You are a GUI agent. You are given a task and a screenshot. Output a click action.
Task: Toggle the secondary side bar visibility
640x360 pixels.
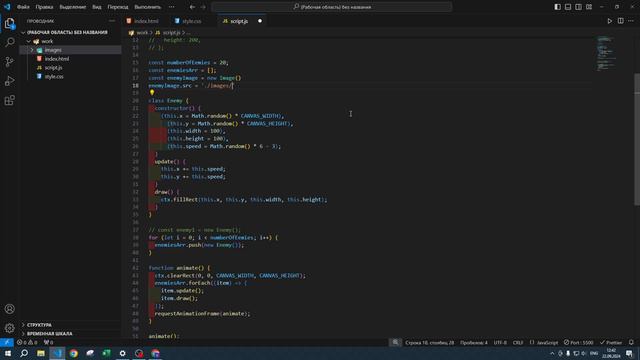578,7
